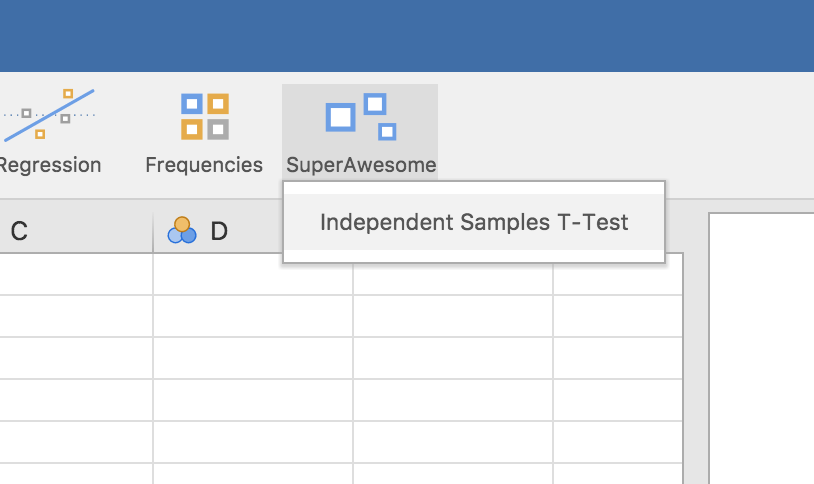The height and width of the screenshot is (484, 814).
Task: Select the third-row cell in the rightmost column
Action: pos(617,358)
